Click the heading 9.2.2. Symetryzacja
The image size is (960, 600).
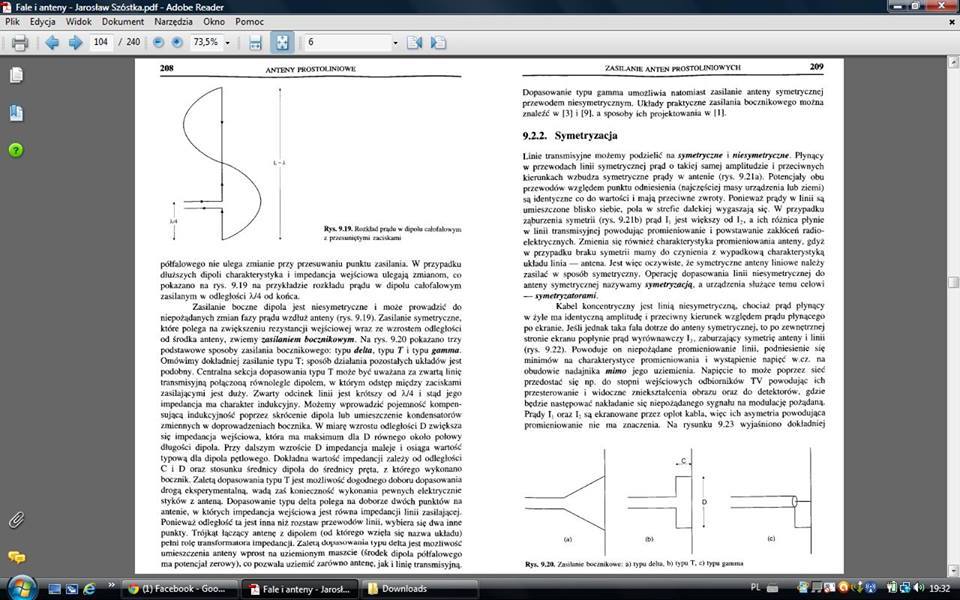click(570, 135)
